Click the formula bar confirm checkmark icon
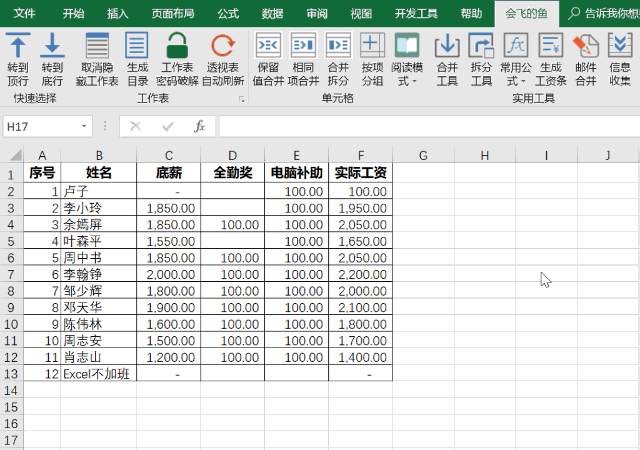This screenshot has height=450, width=640. point(168,127)
